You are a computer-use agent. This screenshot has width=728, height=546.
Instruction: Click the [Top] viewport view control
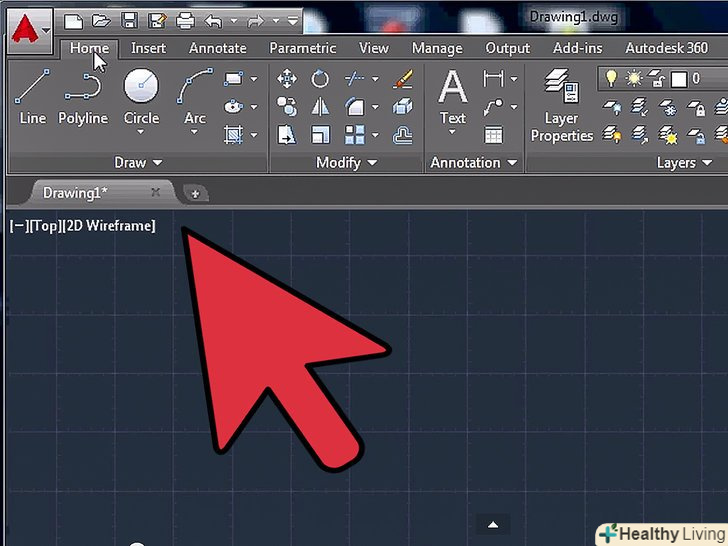[46, 226]
